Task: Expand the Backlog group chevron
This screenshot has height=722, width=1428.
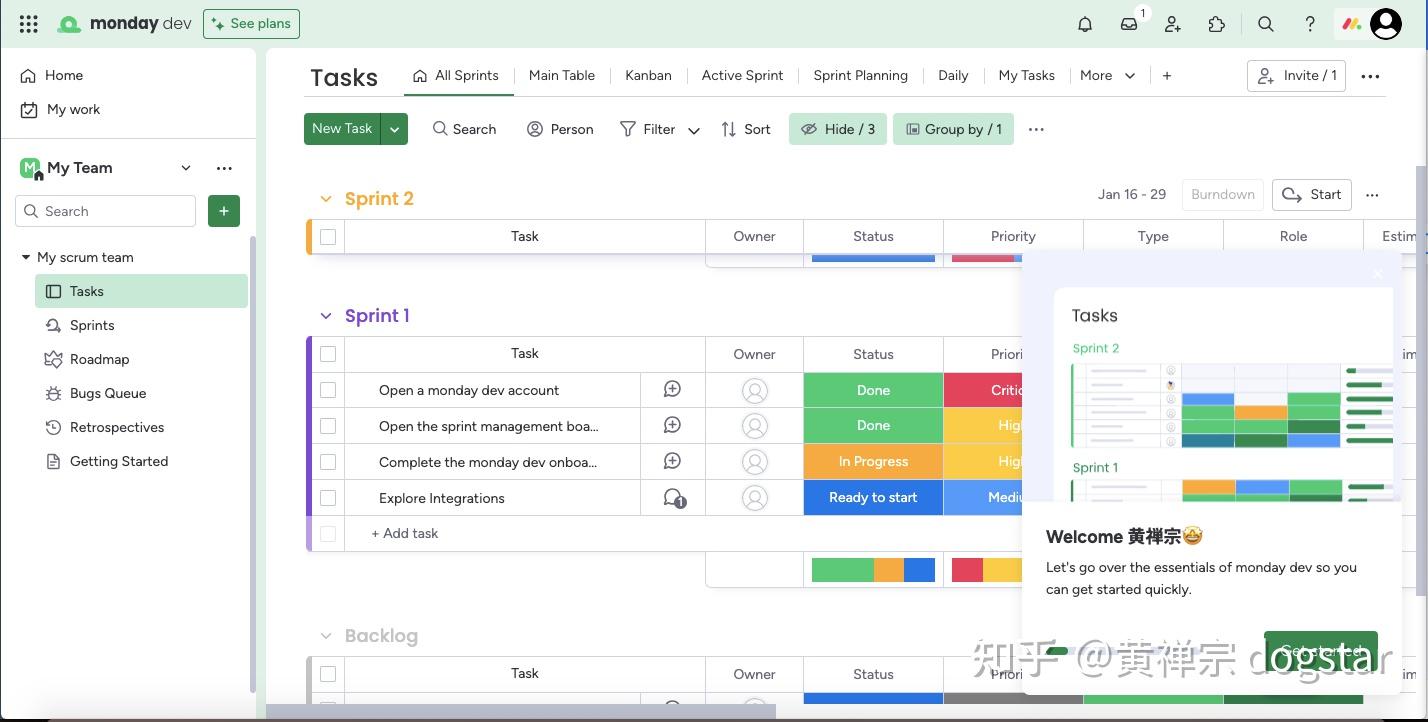Action: tap(326, 636)
